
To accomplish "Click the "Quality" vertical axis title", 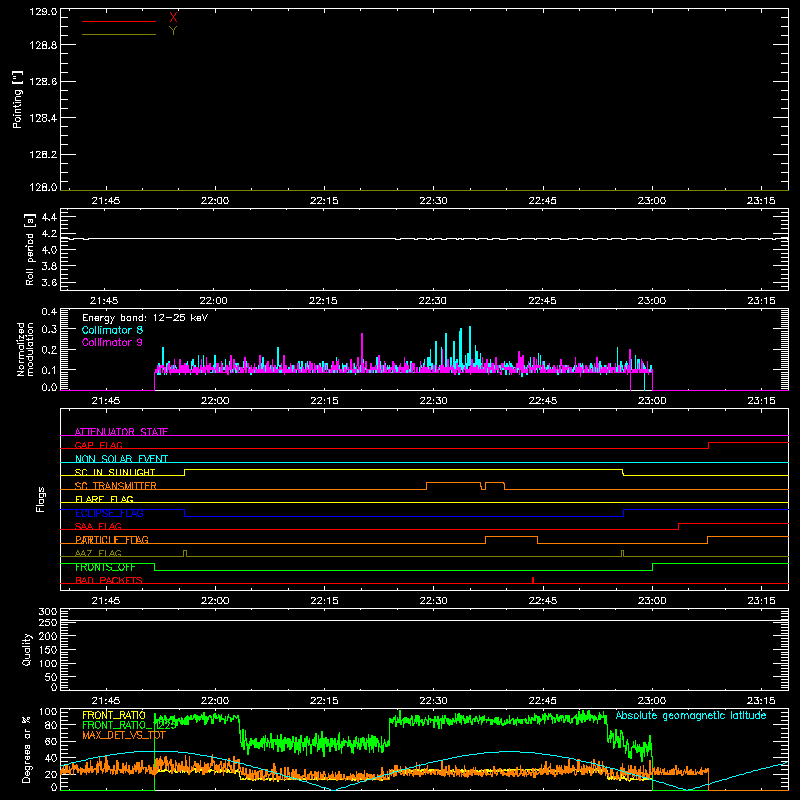I will (27, 649).
